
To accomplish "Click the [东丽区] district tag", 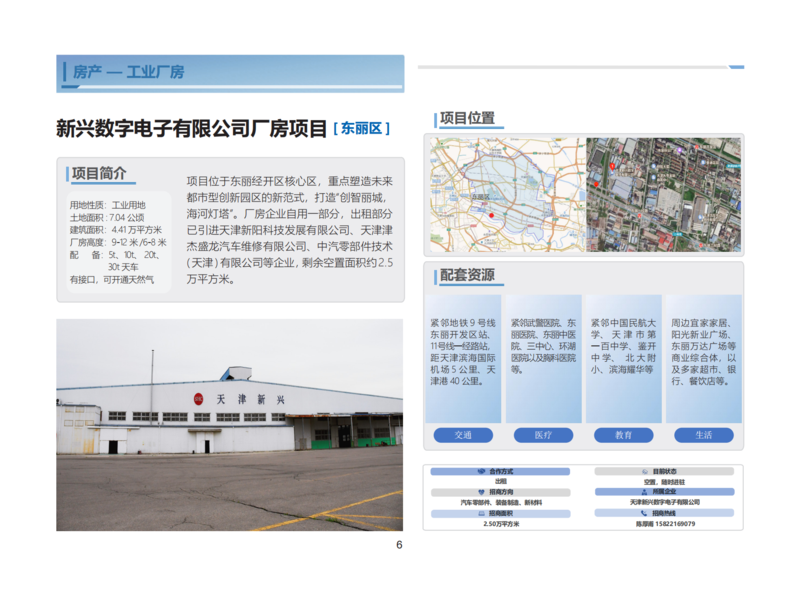I will pos(362,129).
